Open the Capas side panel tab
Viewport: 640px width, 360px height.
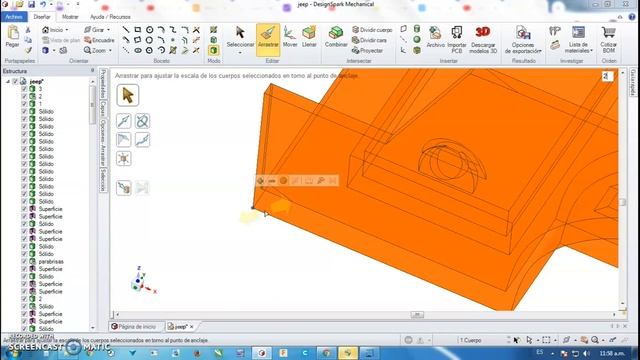(103, 109)
